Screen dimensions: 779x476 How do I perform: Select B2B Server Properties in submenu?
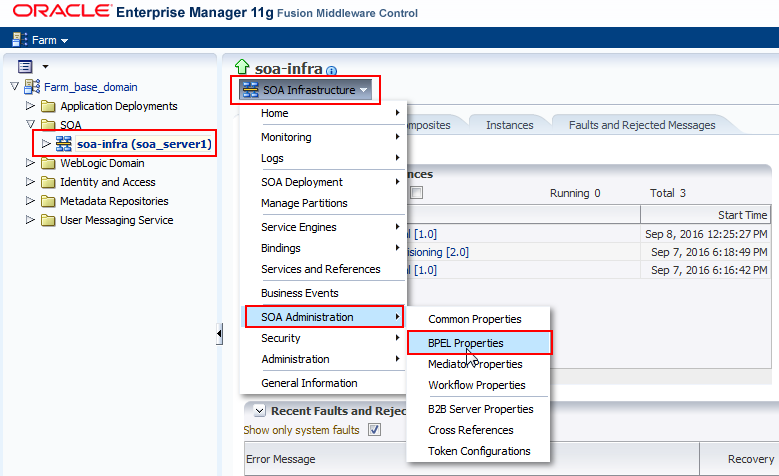pyautogui.click(x=480, y=409)
